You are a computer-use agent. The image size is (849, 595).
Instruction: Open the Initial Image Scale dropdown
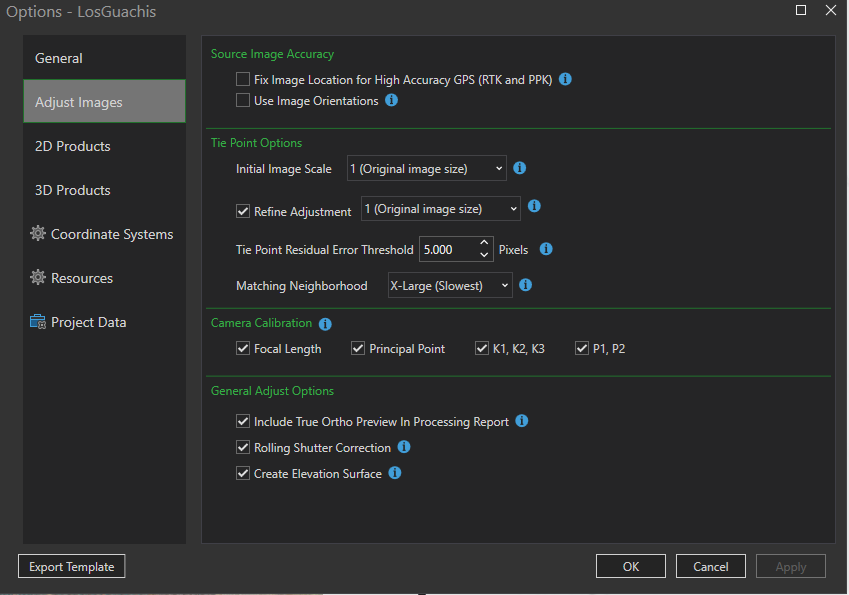coord(427,169)
